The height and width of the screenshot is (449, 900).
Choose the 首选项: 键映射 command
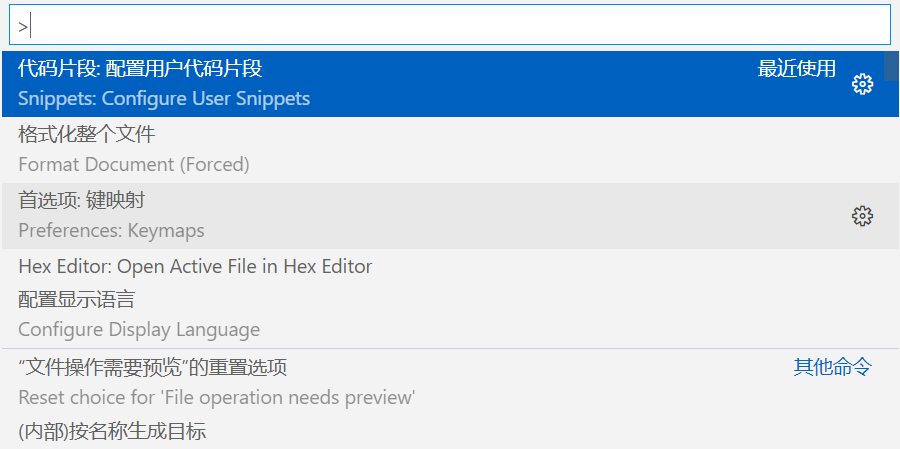point(82,200)
